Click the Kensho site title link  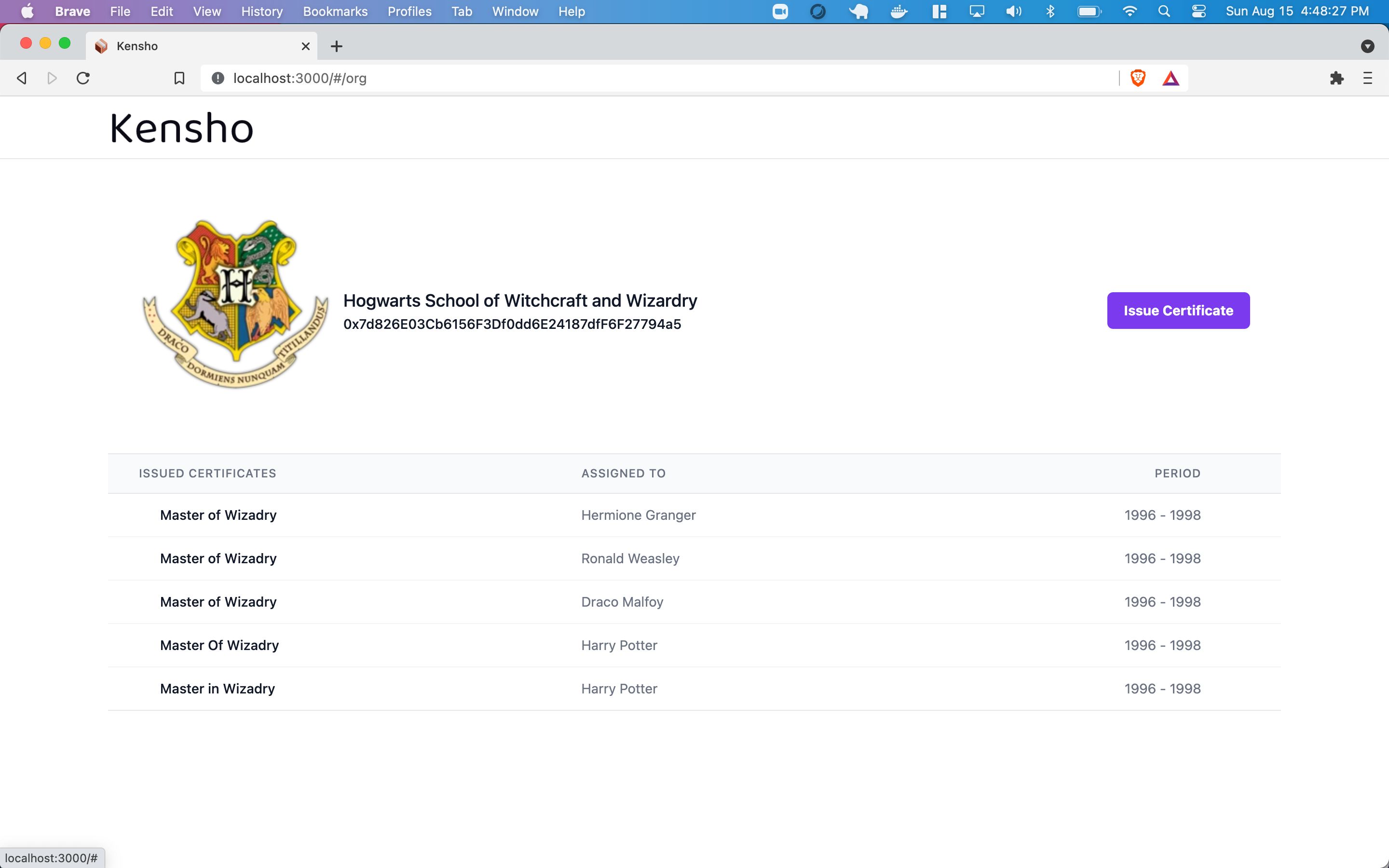[181, 128]
